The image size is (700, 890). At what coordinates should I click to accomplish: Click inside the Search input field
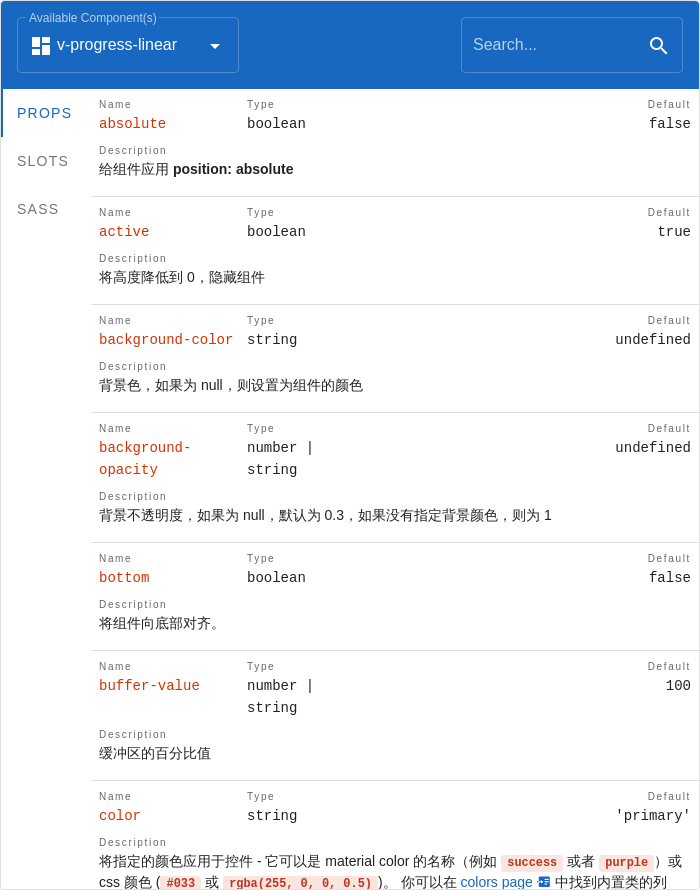(560, 45)
